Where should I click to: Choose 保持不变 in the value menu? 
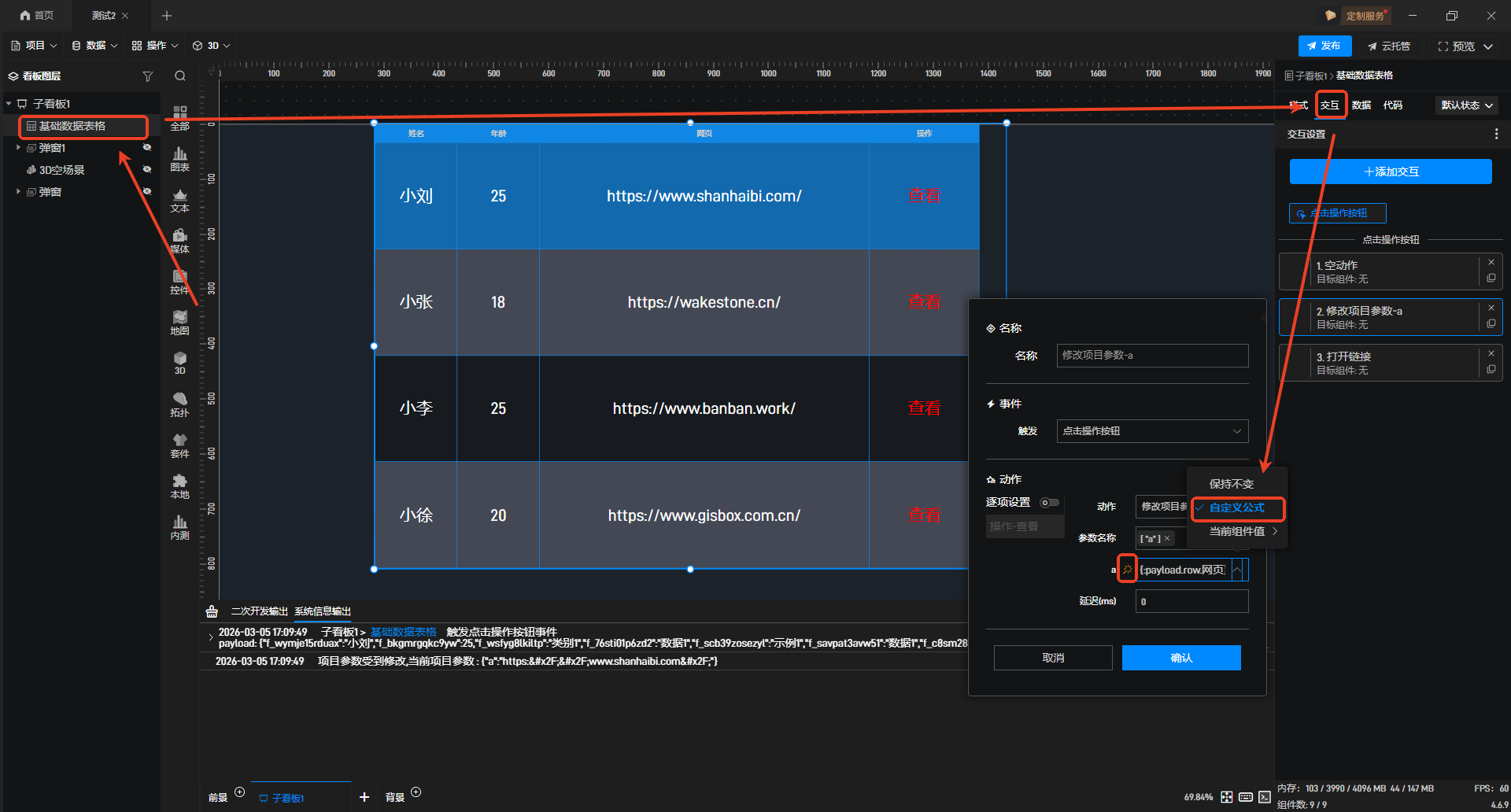click(1231, 484)
